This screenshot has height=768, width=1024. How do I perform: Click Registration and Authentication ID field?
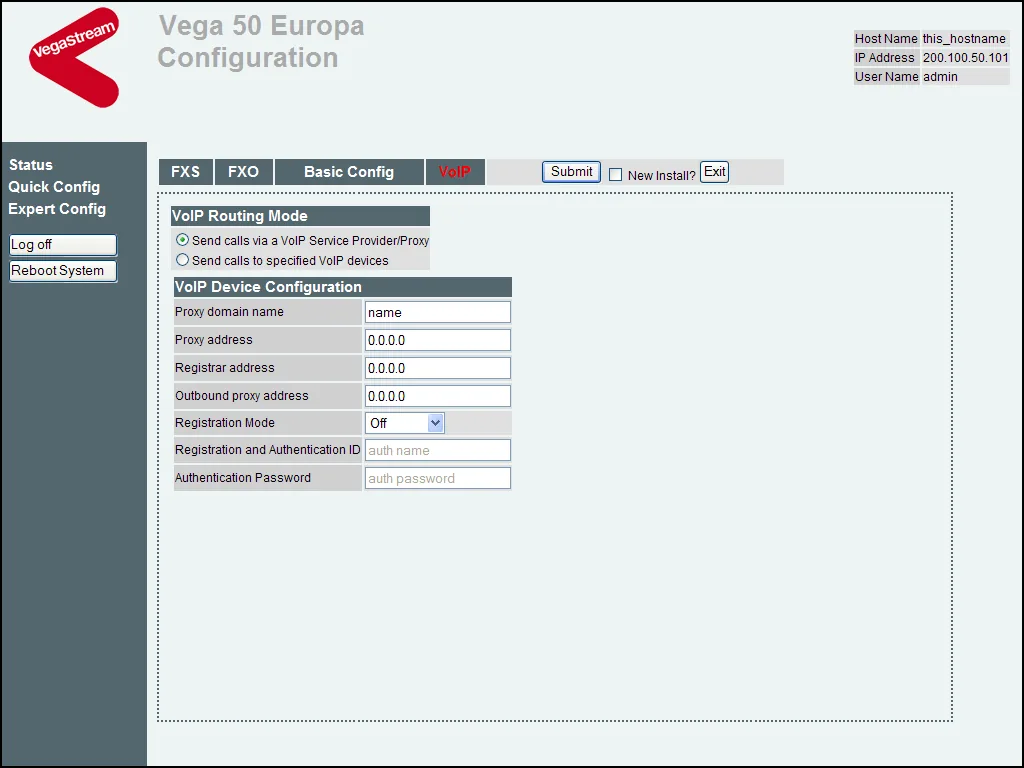tap(438, 451)
